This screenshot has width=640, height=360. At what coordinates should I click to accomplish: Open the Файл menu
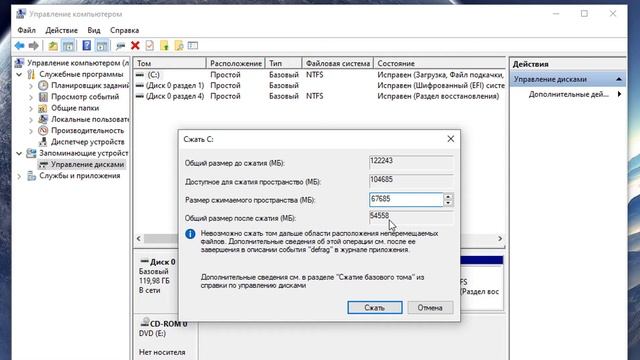27,30
